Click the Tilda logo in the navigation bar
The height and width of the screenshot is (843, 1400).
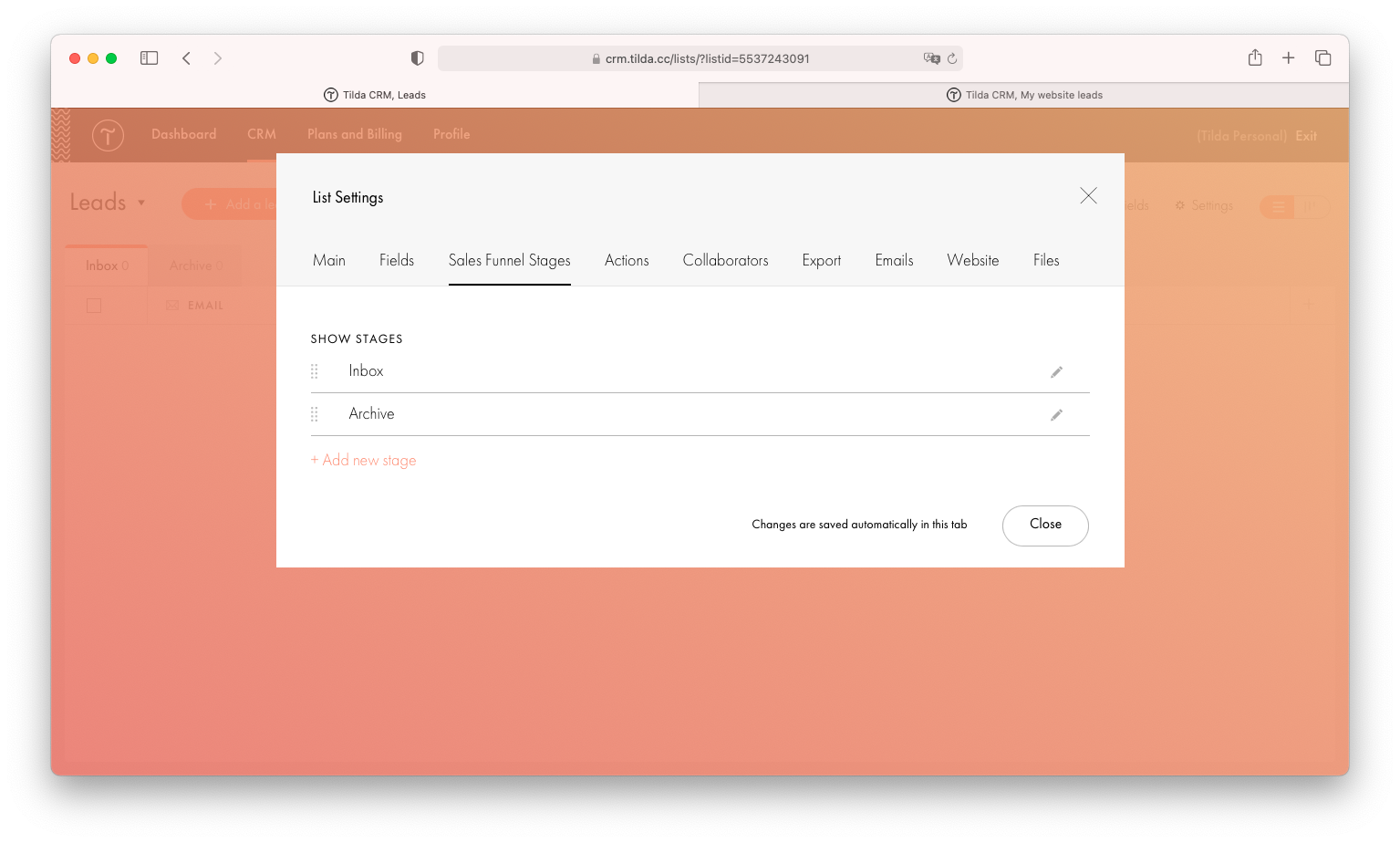(x=107, y=134)
